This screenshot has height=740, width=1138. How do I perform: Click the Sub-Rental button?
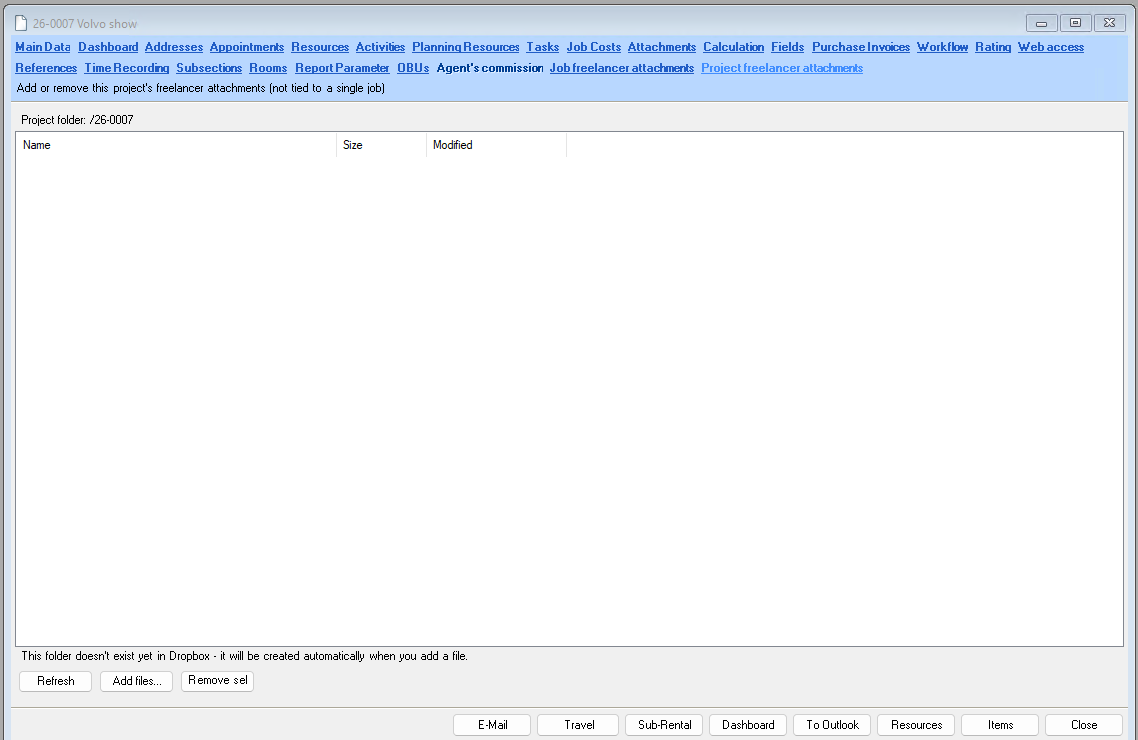(664, 725)
